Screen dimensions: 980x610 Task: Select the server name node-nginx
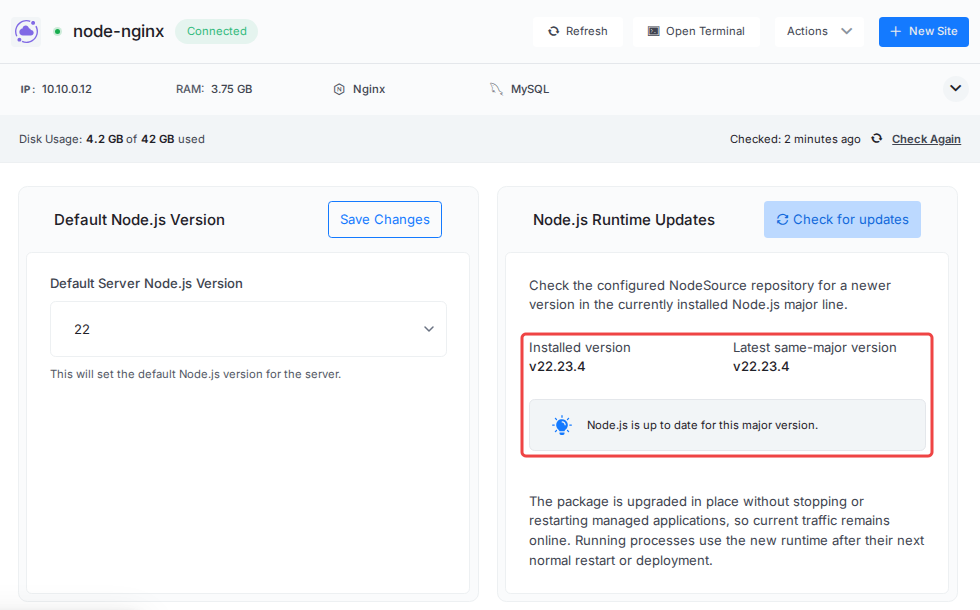119,31
